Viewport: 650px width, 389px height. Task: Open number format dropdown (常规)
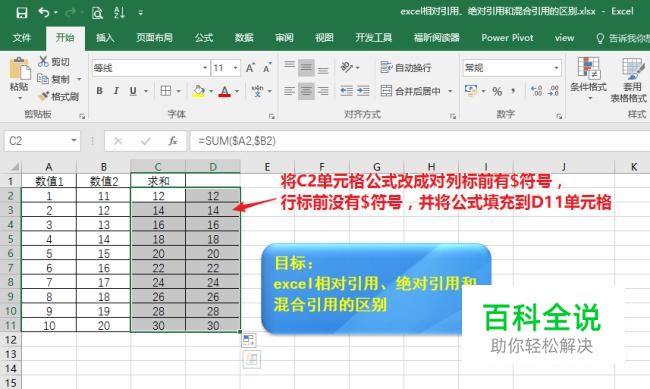[556, 68]
